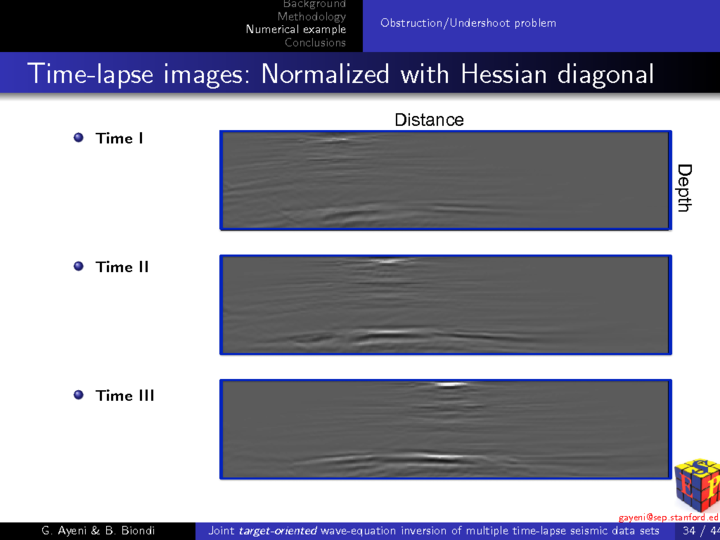This screenshot has height=540, width=720.
Task: Click the vertical Depth axis label
Action: point(683,188)
